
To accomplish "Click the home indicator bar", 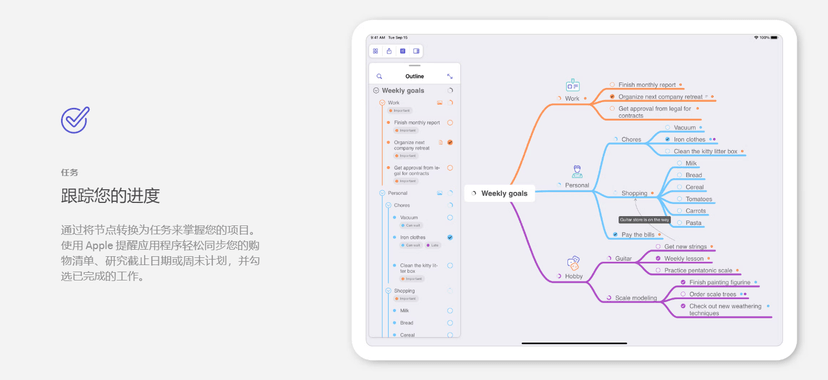I will (574, 343).
